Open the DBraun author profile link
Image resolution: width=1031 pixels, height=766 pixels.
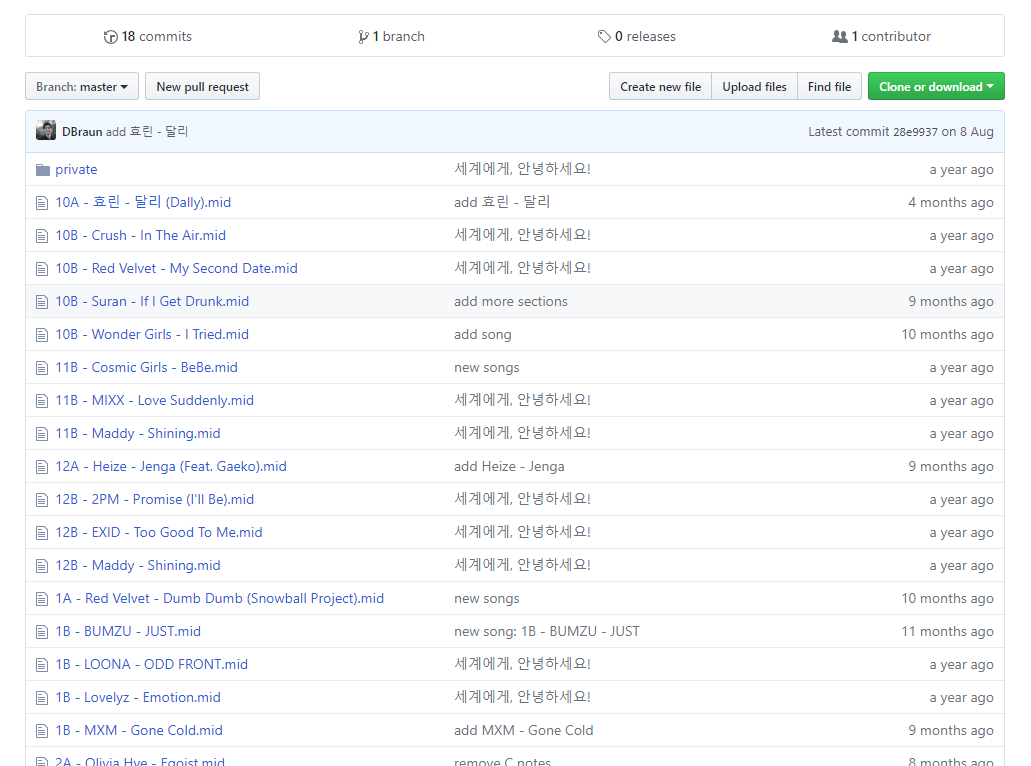point(82,132)
